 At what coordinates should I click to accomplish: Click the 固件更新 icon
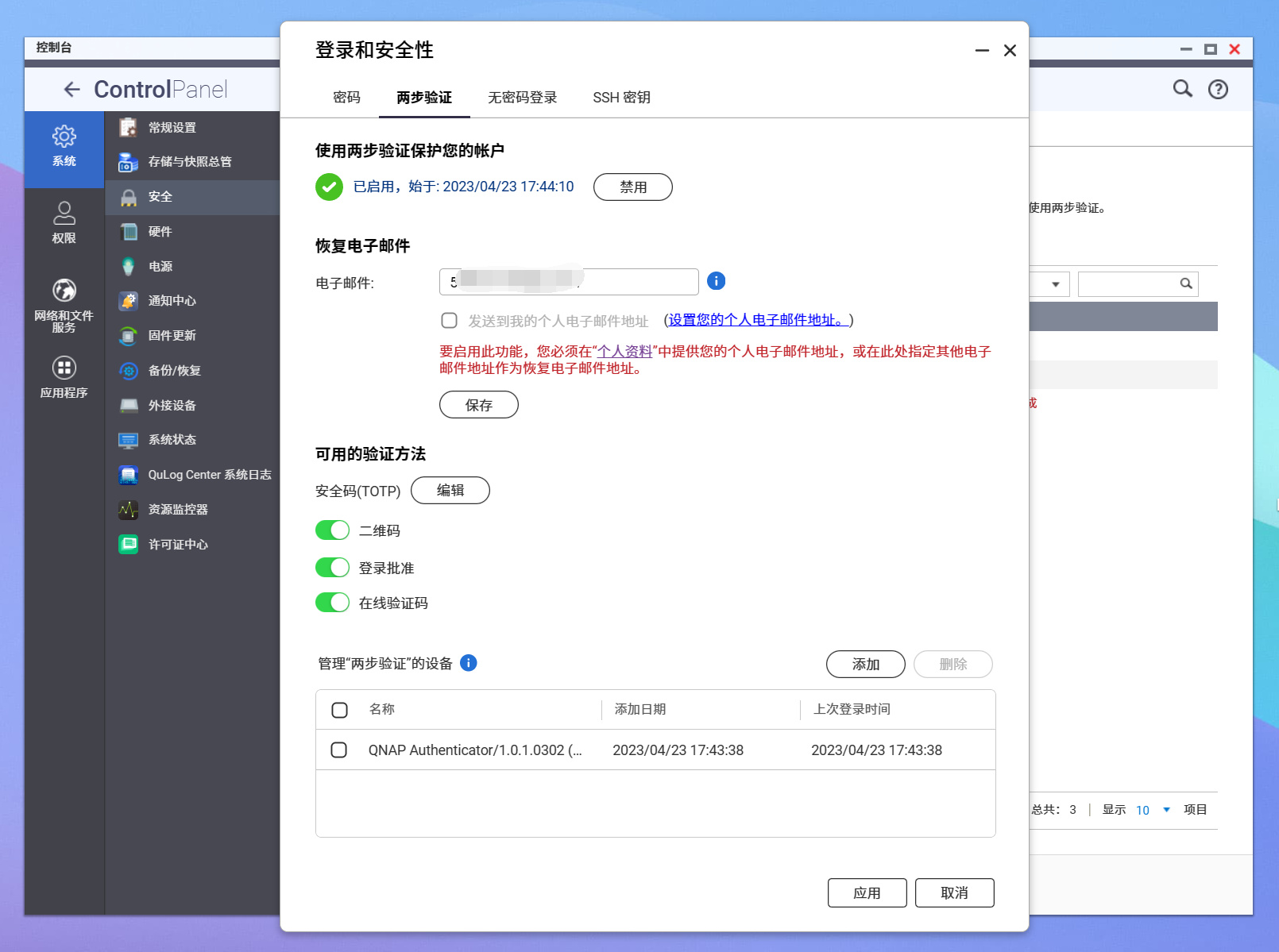click(128, 336)
